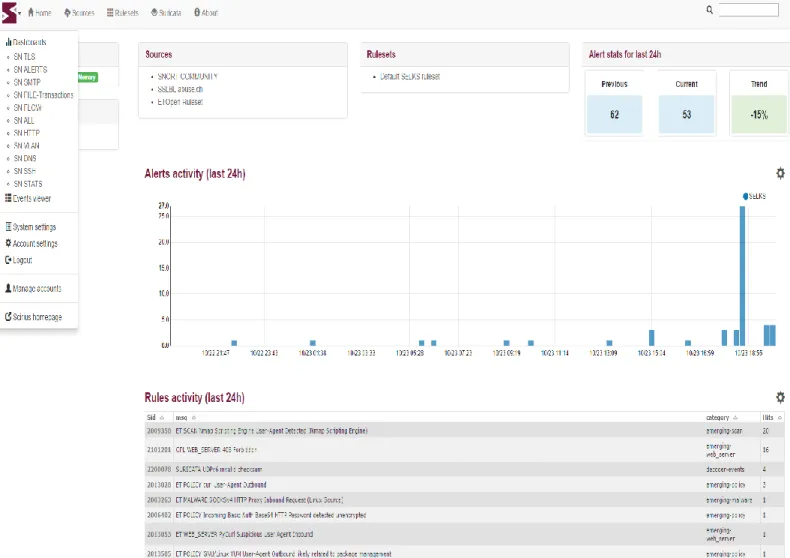Toggle SELKS legend in chart
The width and height of the screenshot is (790, 558).
754,196
